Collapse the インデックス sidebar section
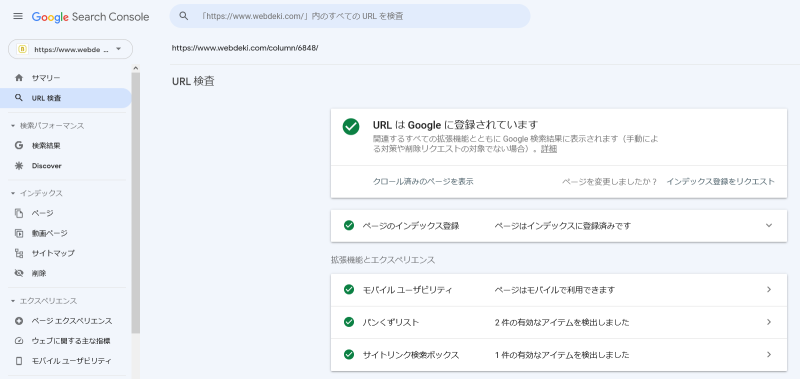The width and height of the screenshot is (800, 379). click(13, 193)
